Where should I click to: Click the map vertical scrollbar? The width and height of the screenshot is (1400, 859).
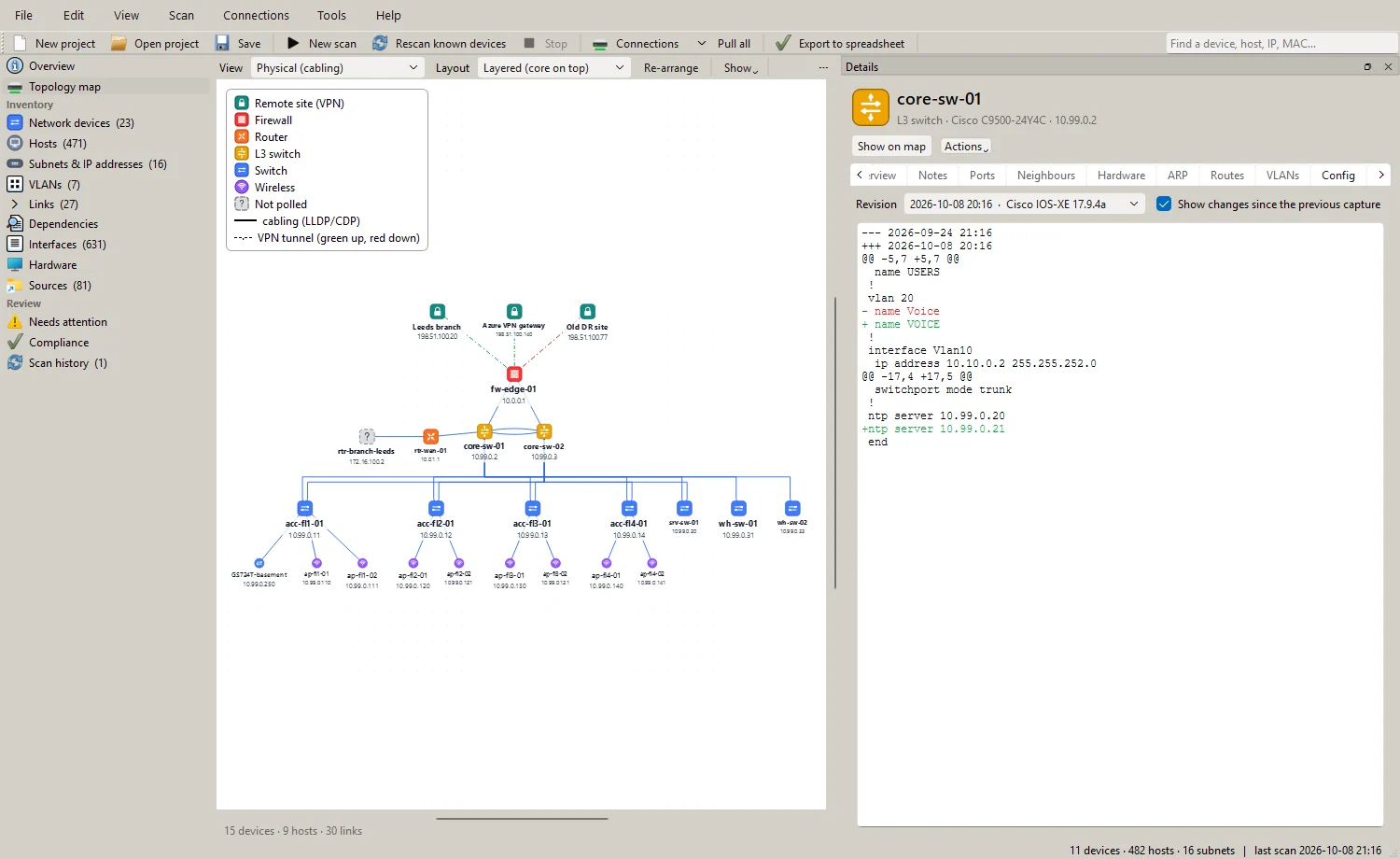click(x=835, y=443)
